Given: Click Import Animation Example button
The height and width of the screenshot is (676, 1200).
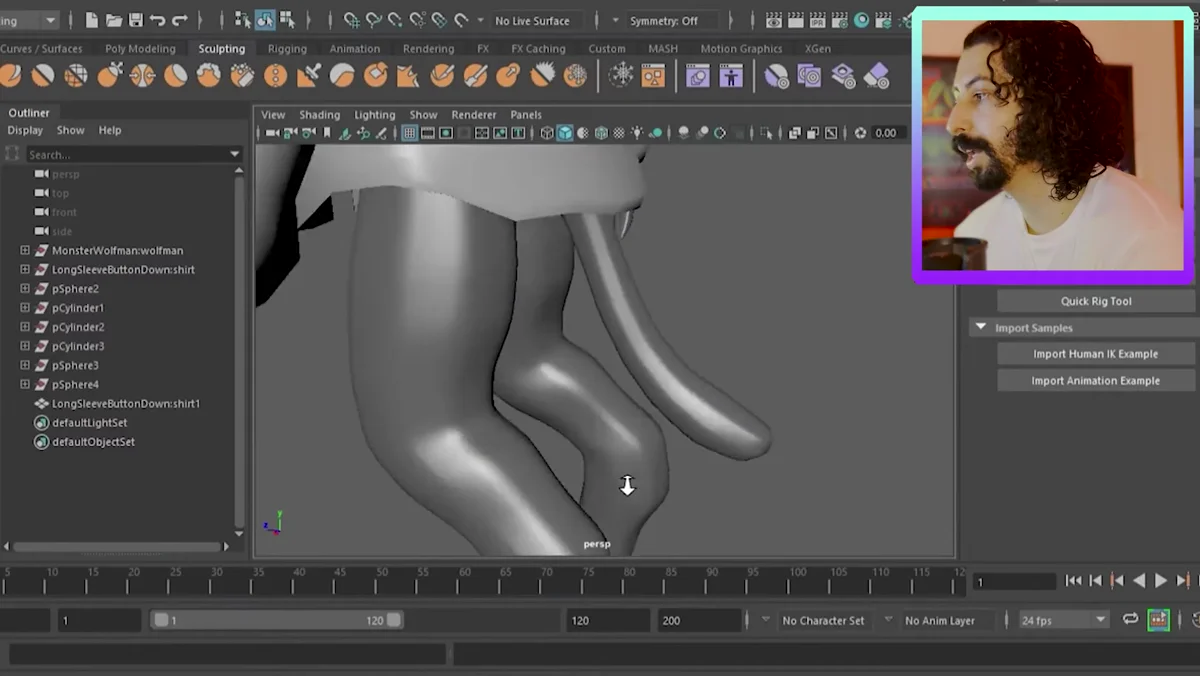Looking at the screenshot, I should point(1096,381).
